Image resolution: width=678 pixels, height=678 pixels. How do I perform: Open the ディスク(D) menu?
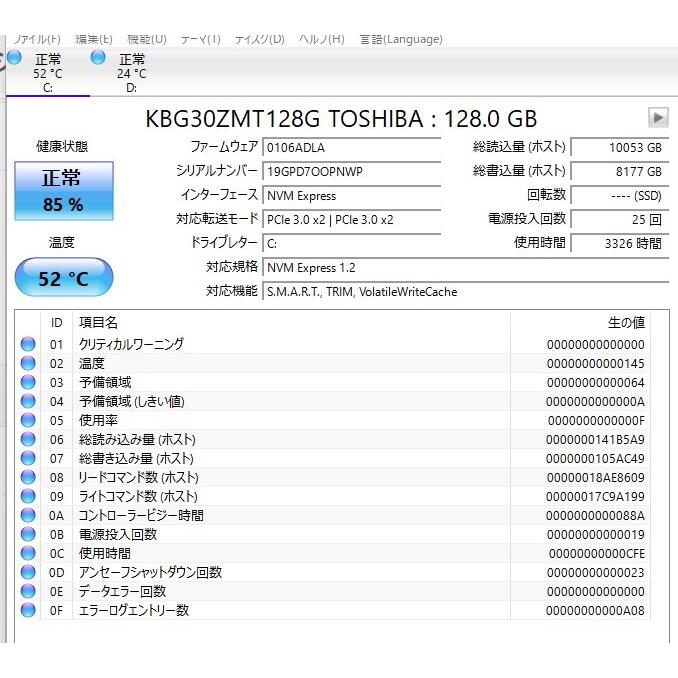click(x=259, y=39)
